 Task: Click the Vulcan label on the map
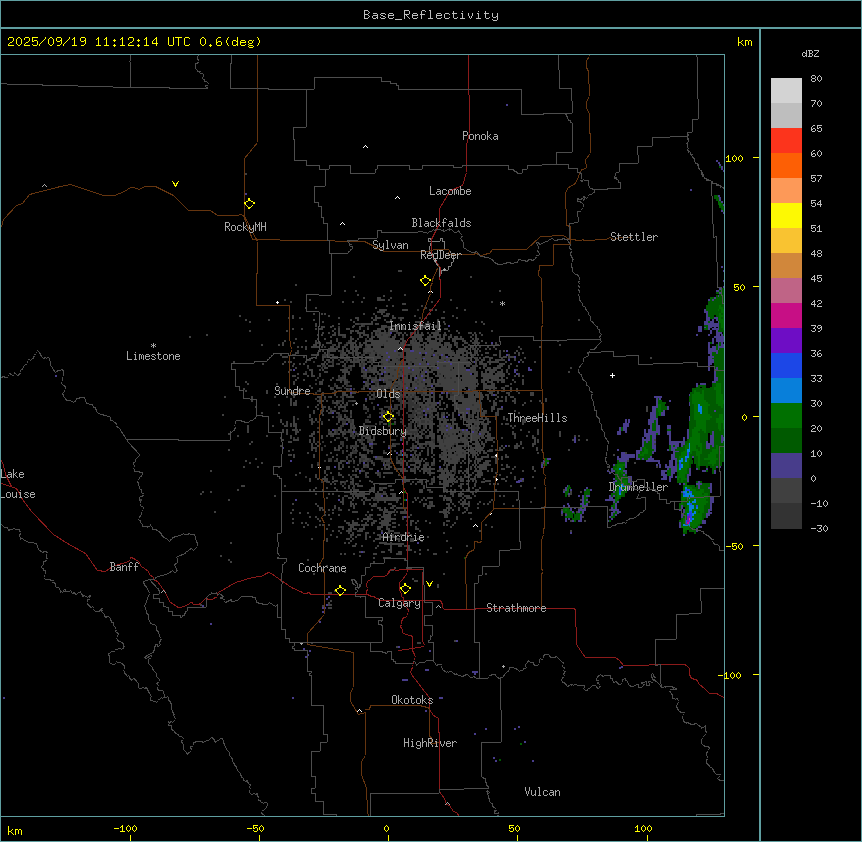542,792
